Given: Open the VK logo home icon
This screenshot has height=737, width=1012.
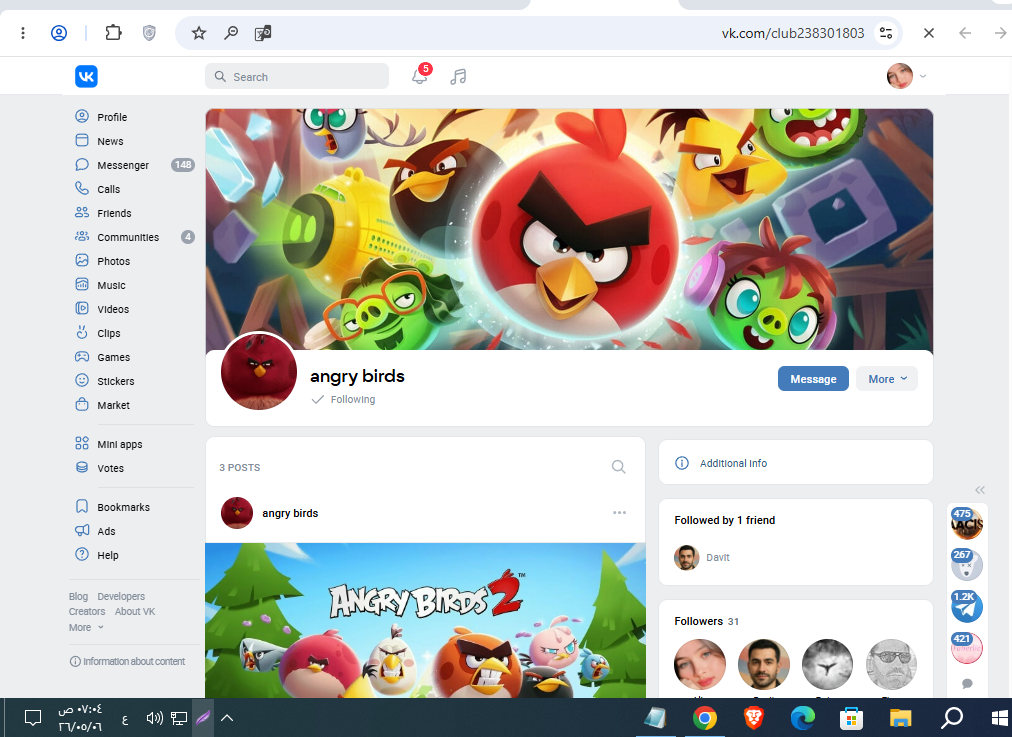Looking at the screenshot, I should point(86,76).
